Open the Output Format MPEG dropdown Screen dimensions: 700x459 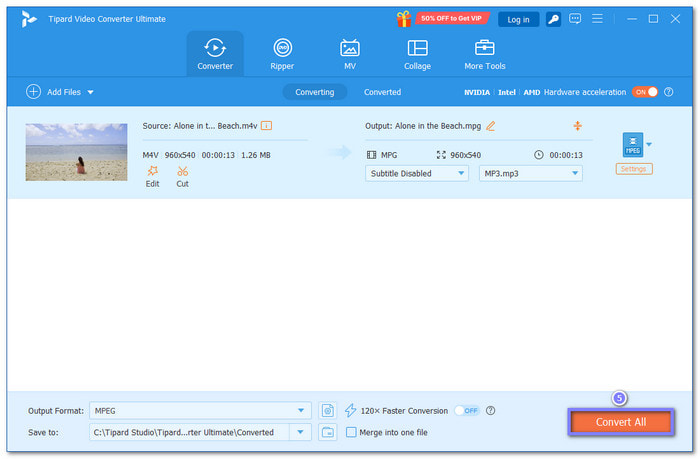200,410
